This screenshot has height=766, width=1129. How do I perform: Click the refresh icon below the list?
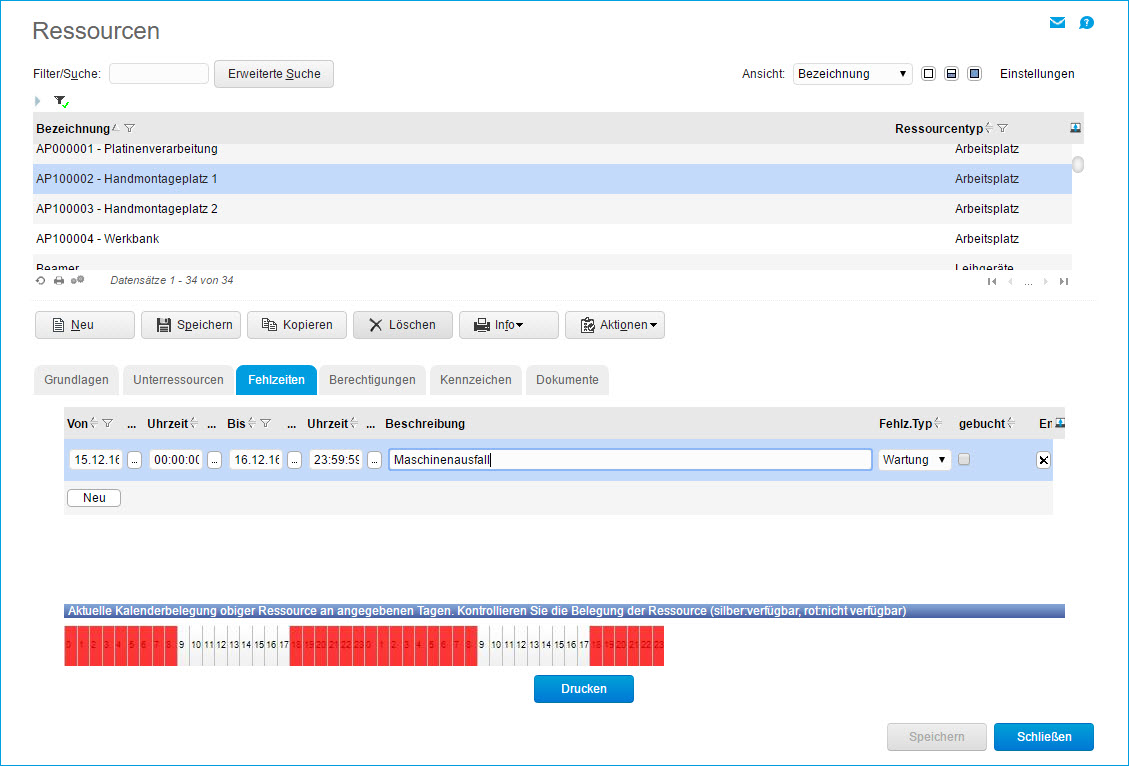[x=41, y=281]
